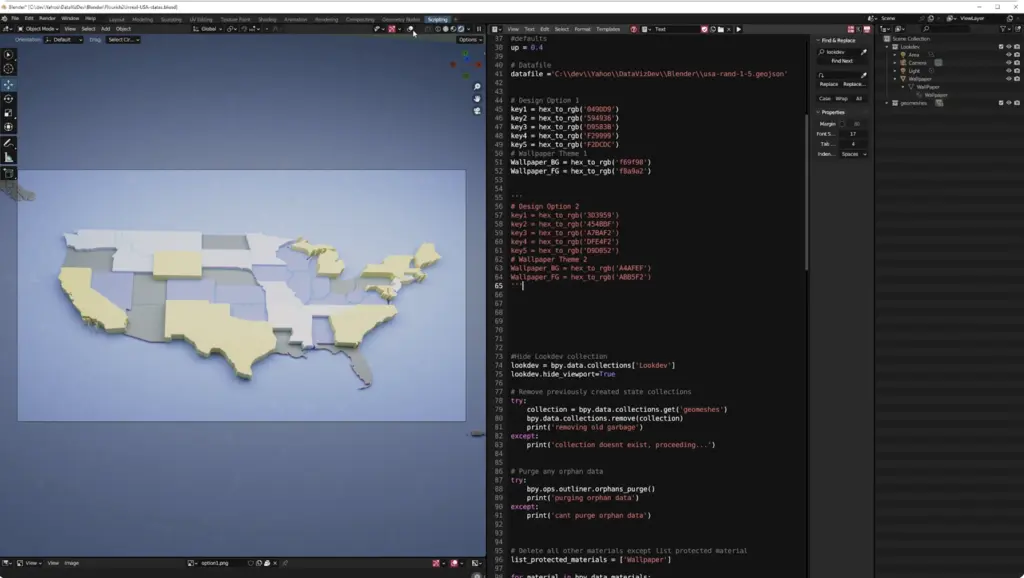Activate the Scale tool
The image size is (1024, 578).
pos(8,113)
